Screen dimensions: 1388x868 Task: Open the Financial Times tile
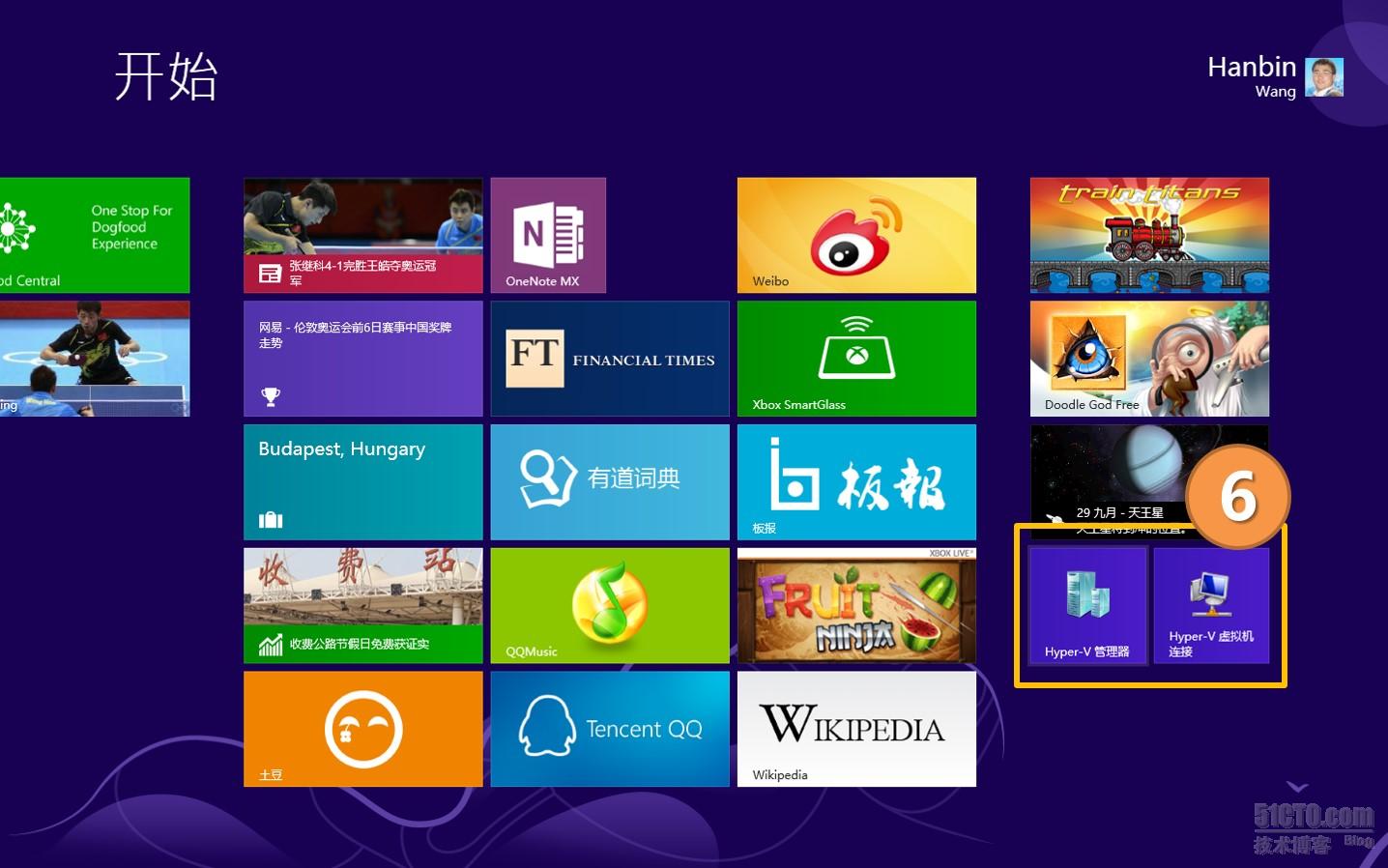(610, 359)
